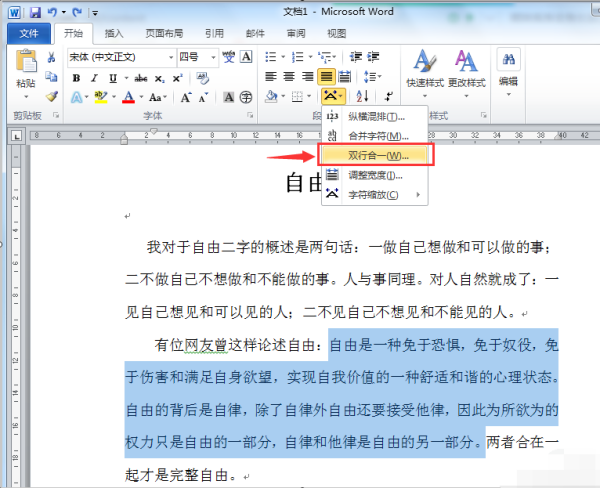Click the 快速样式 button
This screenshot has width=600, height=488.
[x=425, y=73]
